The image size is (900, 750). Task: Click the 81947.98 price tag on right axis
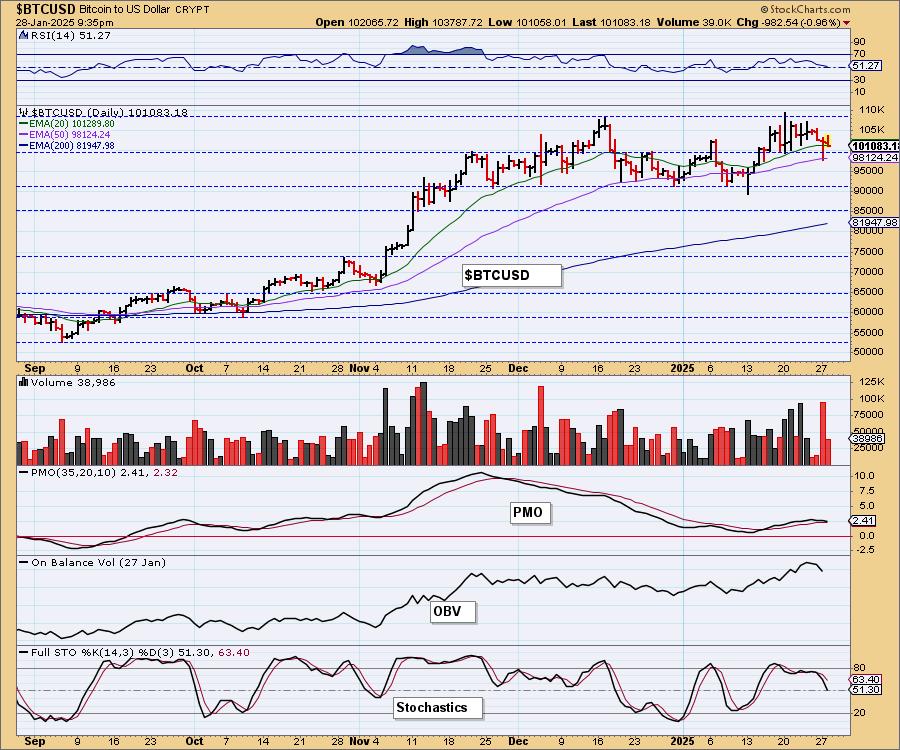coord(875,223)
